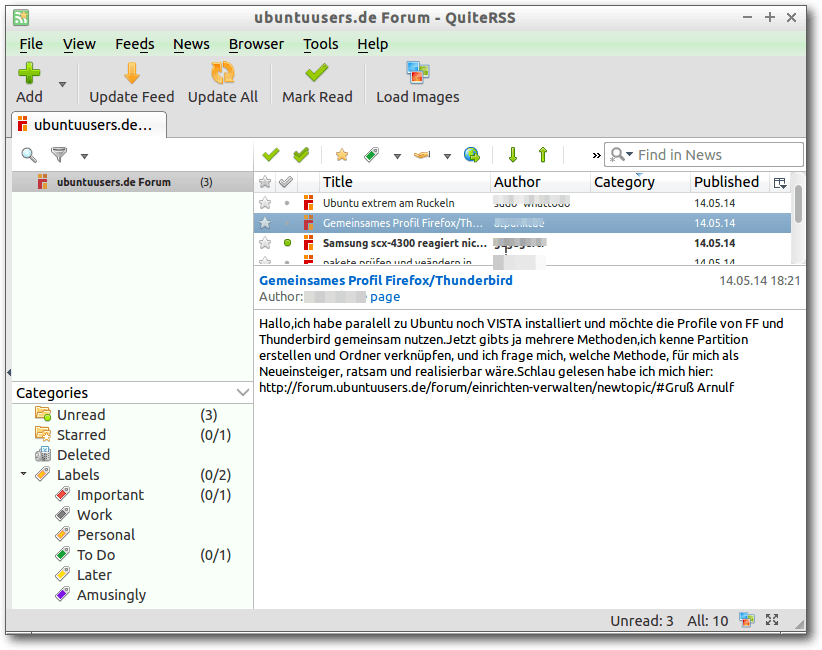
Task: Open news in external browser globe icon
Action: pos(472,155)
